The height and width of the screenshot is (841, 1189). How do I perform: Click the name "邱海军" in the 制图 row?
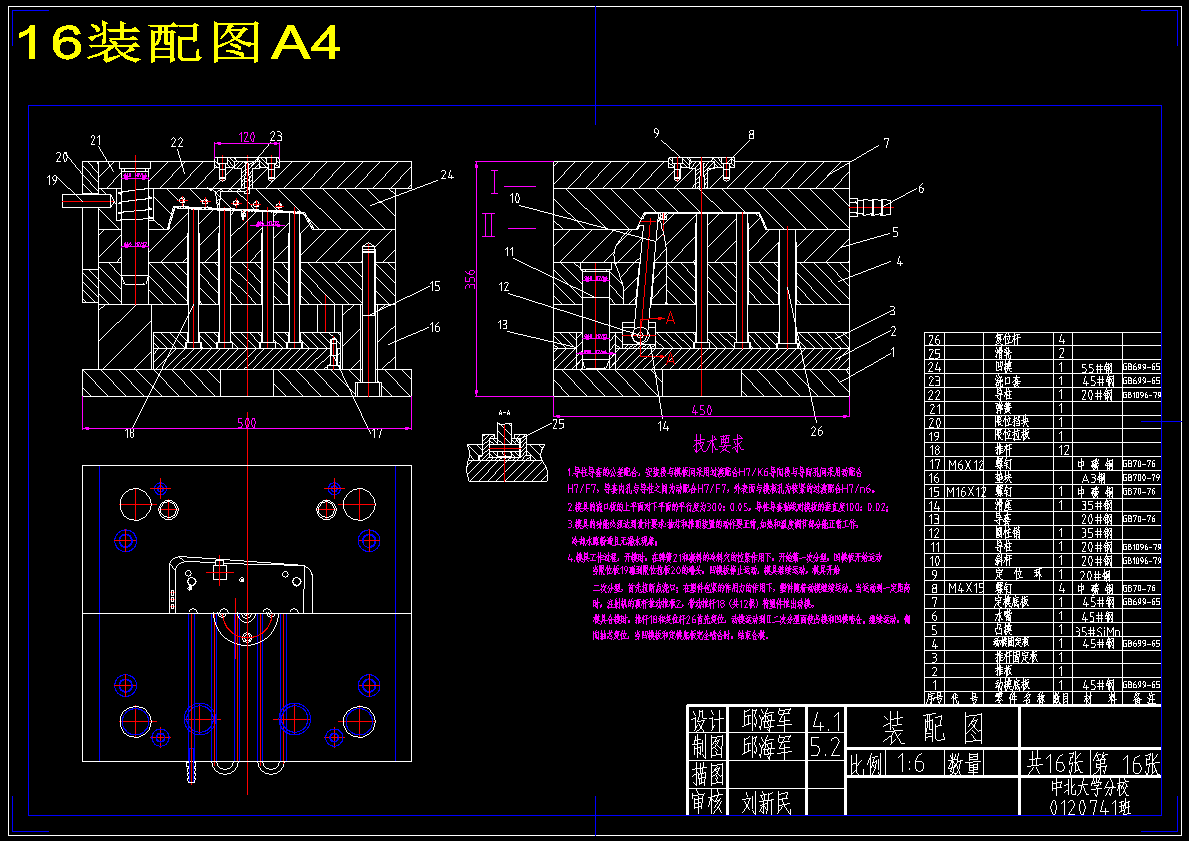[766, 747]
